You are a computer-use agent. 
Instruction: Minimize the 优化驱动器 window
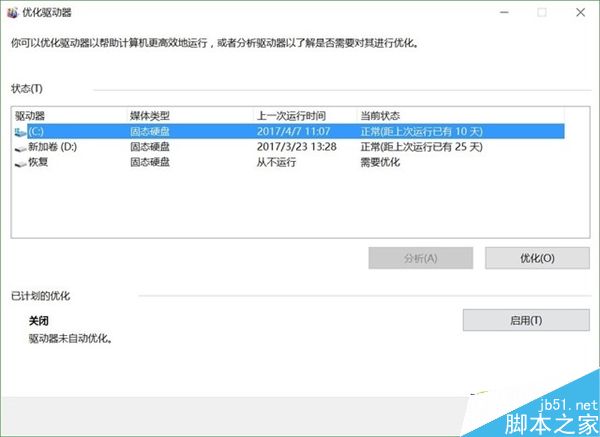[x=504, y=13]
